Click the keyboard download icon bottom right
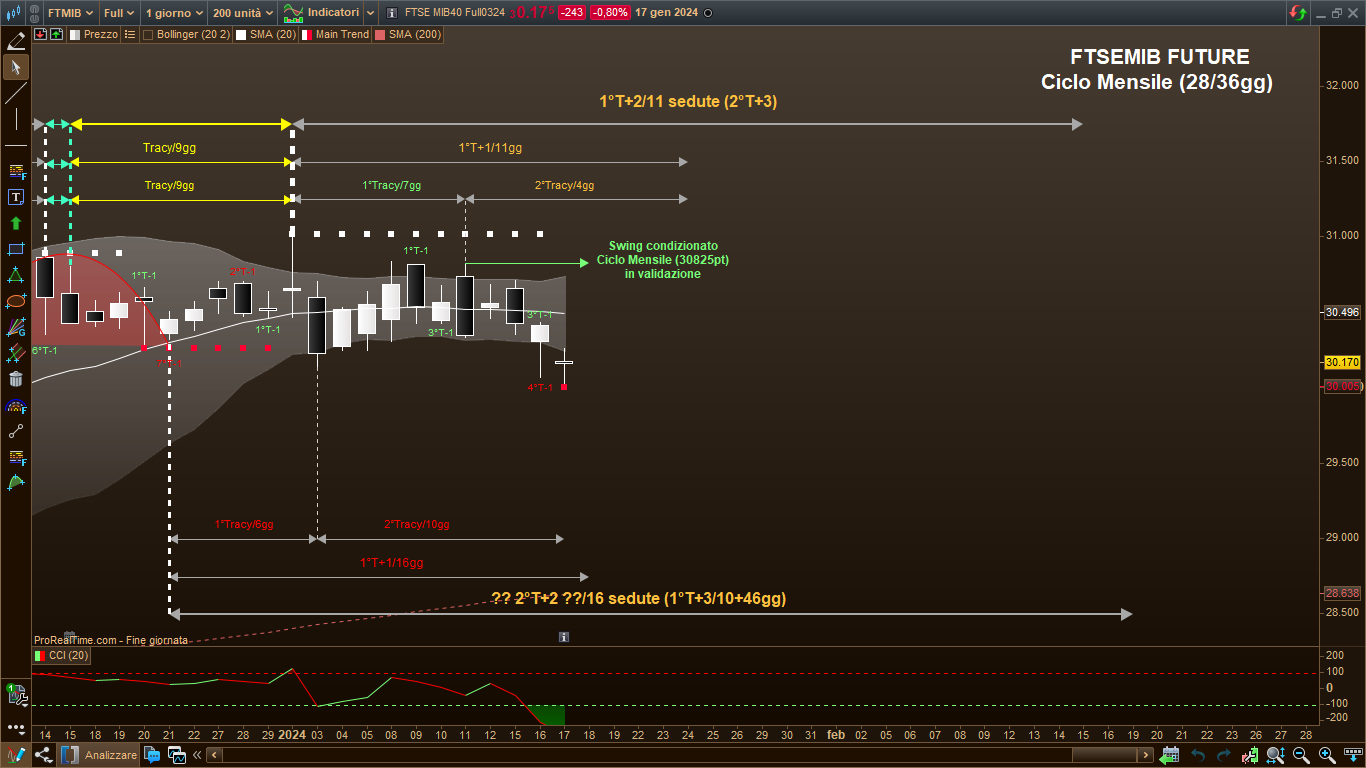Viewport: 1366px width, 768px height. [x=1353, y=755]
